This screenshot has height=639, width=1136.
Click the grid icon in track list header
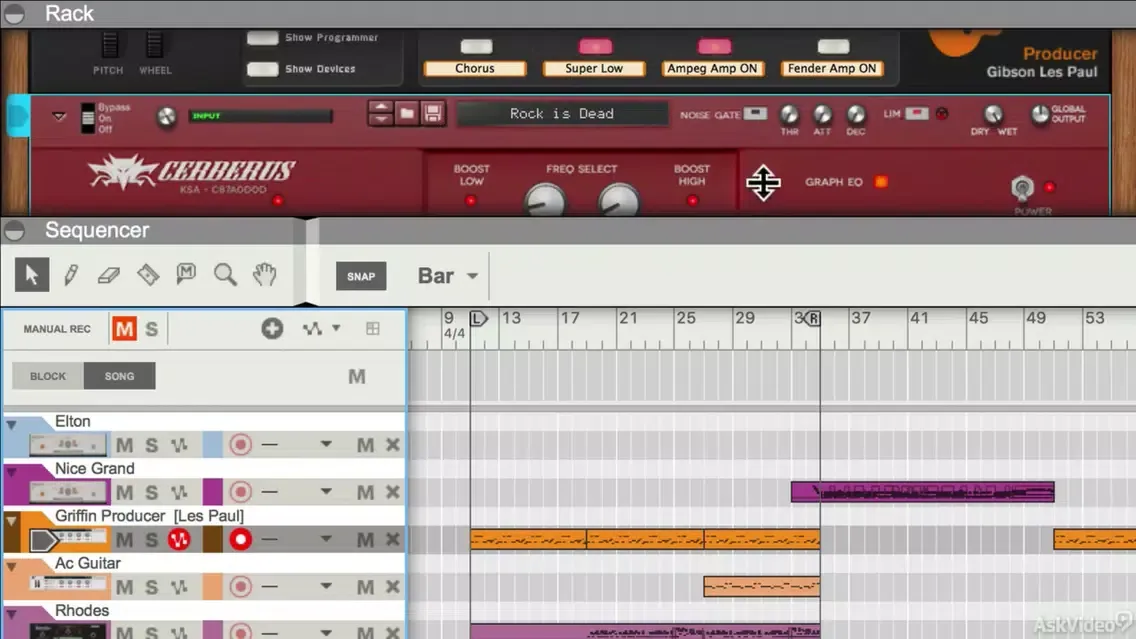tap(372, 329)
